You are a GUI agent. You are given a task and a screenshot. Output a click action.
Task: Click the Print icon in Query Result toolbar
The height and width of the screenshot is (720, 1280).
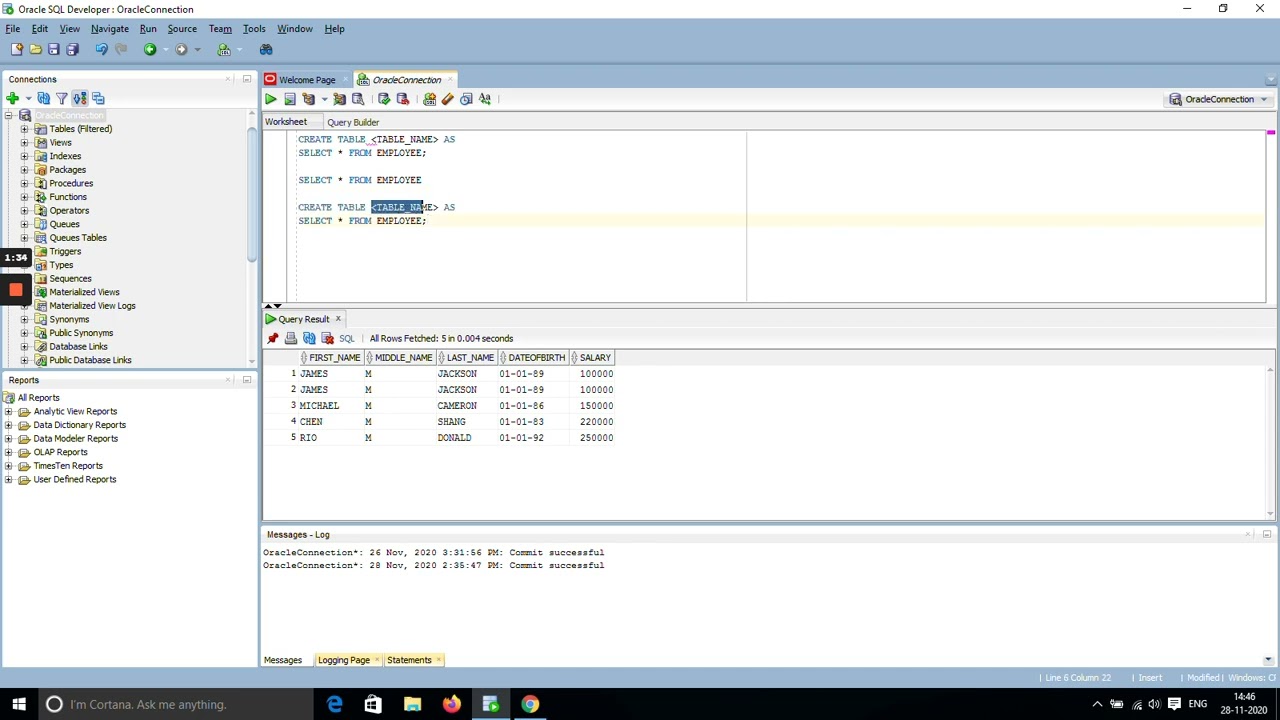[x=291, y=339]
